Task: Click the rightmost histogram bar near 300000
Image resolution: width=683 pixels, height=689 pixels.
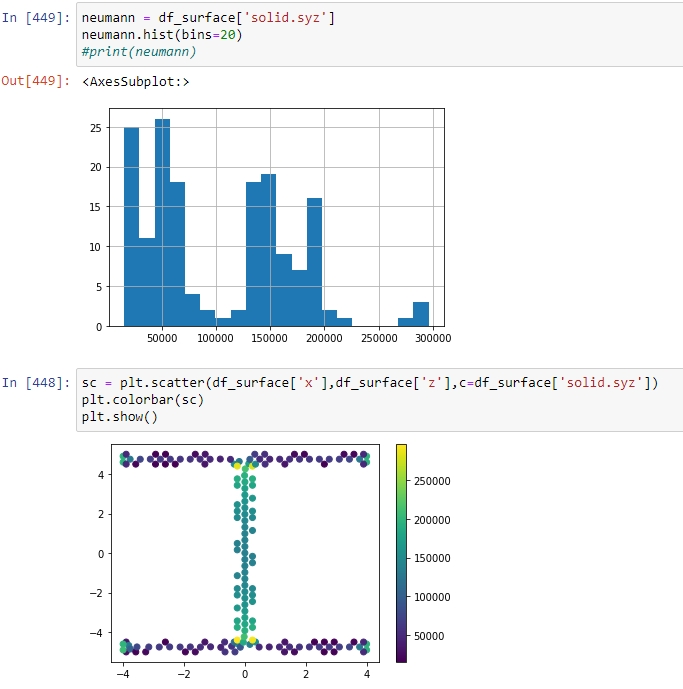Action: [421, 314]
